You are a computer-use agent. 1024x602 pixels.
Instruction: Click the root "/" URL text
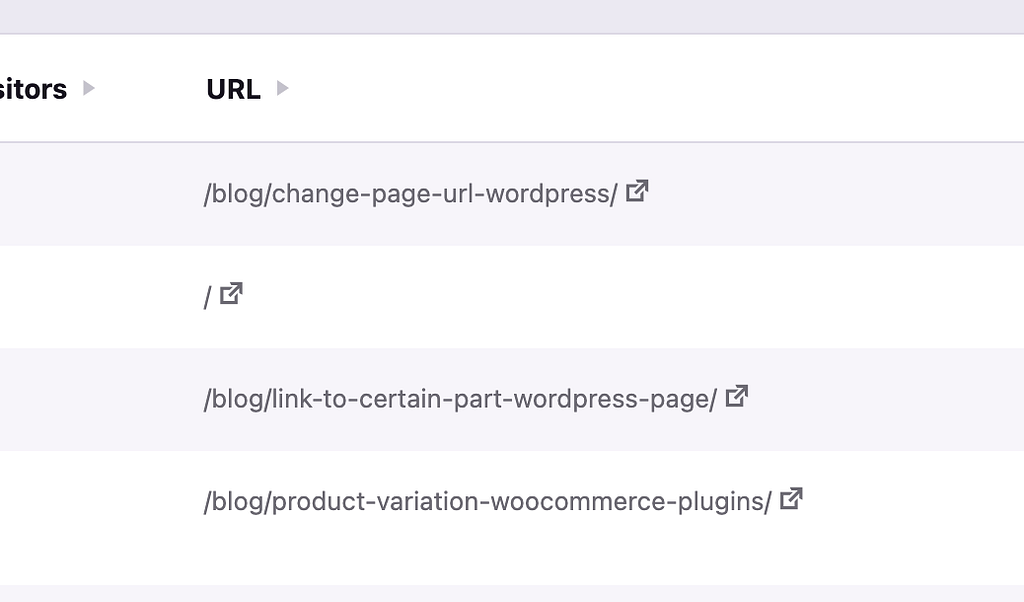point(207,297)
